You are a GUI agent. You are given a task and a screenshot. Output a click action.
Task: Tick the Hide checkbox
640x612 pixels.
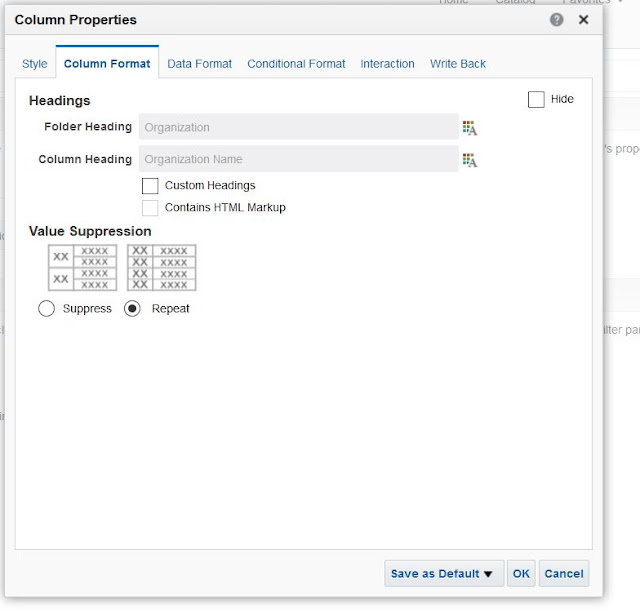(536, 99)
